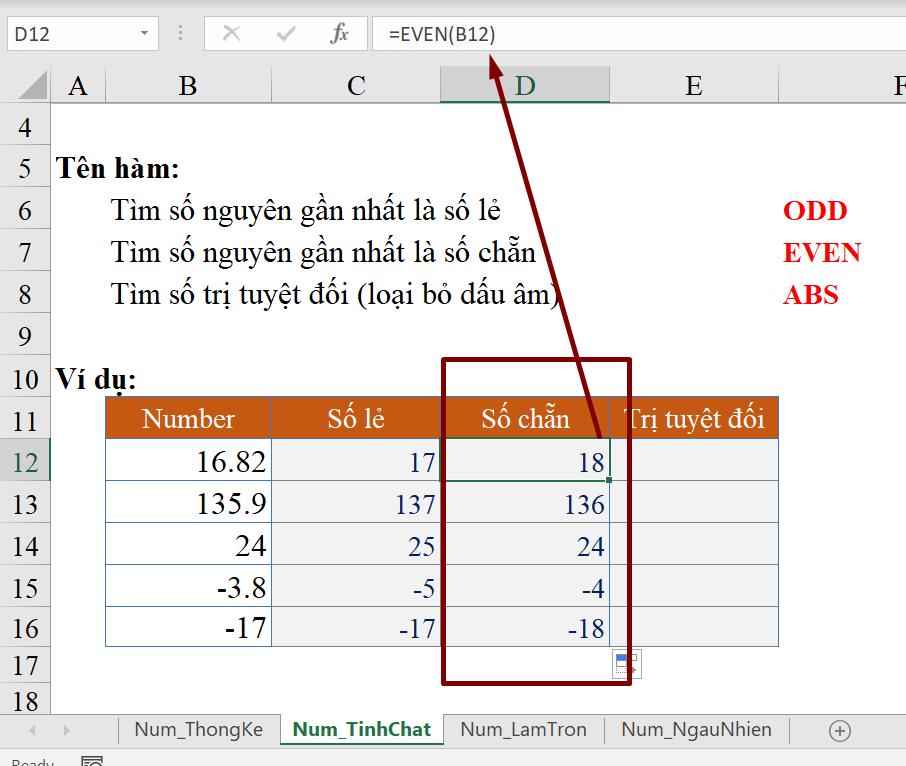906x766 pixels.
Task: Add a new worksheet with the plus icon
Action: (x=838, y=730)
